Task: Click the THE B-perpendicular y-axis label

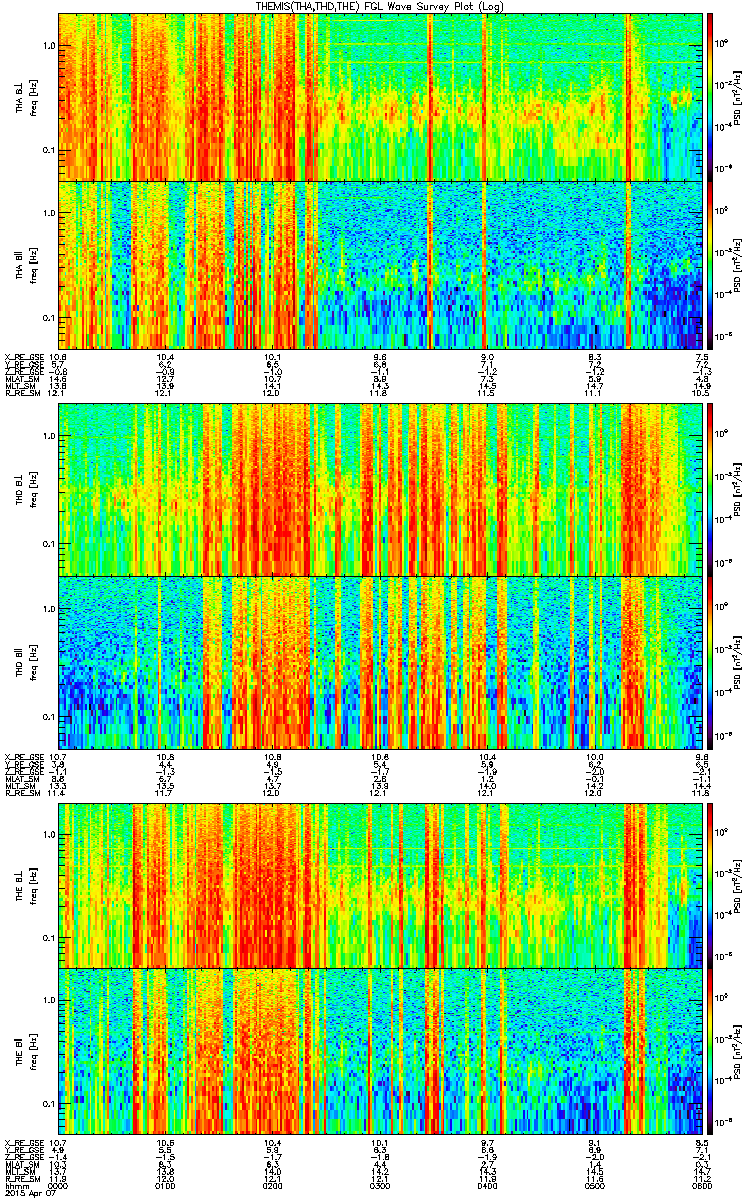Action: pyautogui.click(x=25, y=885)
